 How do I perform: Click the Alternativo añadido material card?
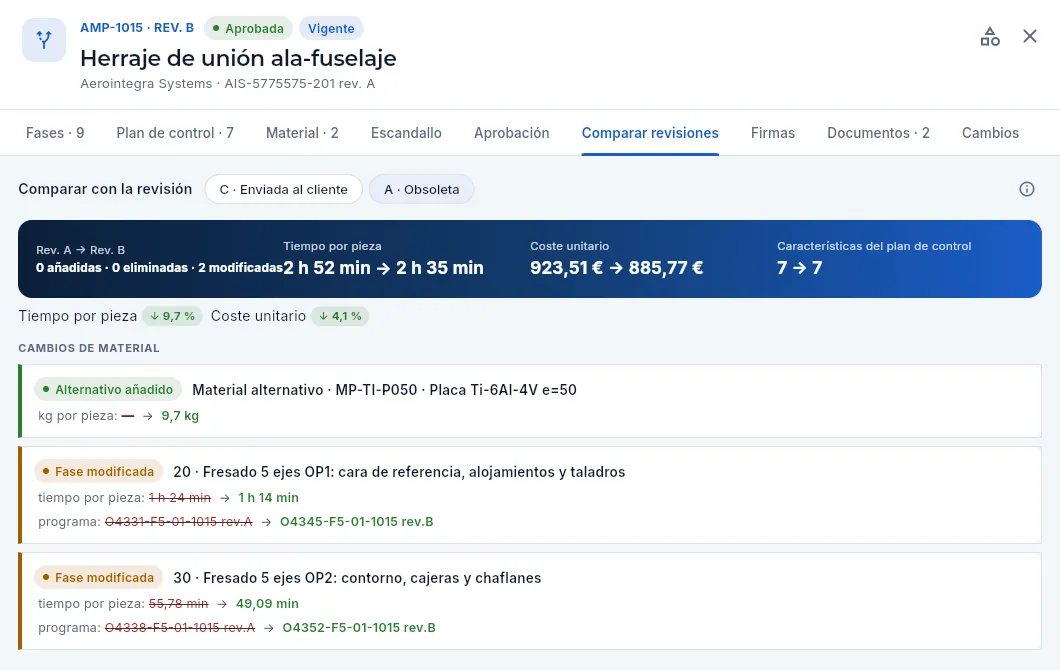click(x=530, y=401)
